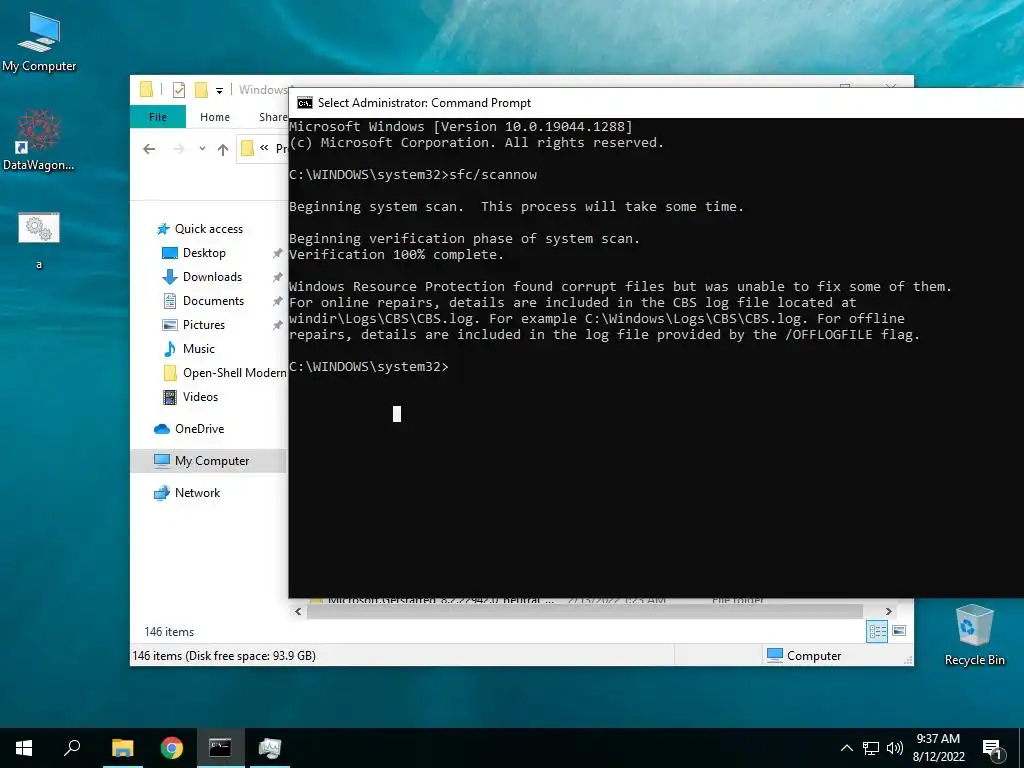This screenshot has width=1024, height=768.
Task: Open the volume speaker tray icon
Action: tap(895, 748)
